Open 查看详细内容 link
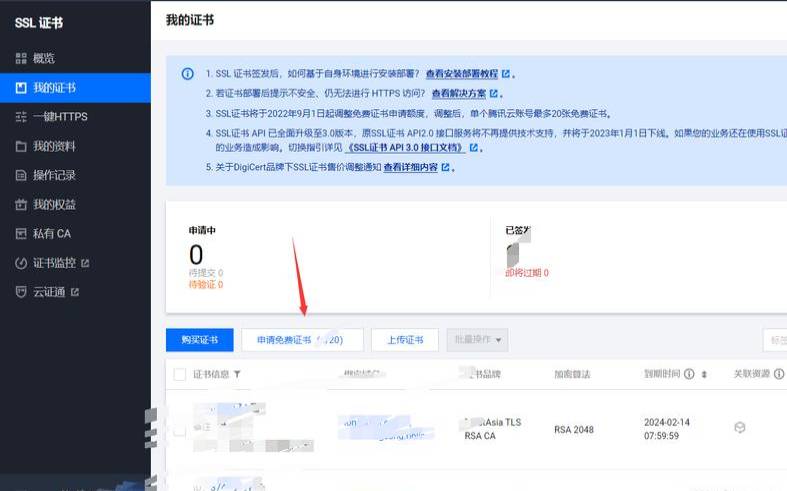 pyautogui.click(x=411, y=167)
